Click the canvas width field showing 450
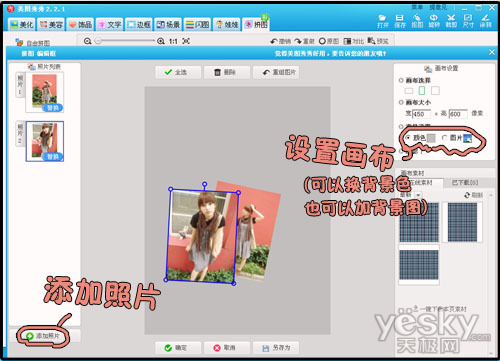This screenshot has height=361, width=500. pyautogui.click(x=422, y=114)
